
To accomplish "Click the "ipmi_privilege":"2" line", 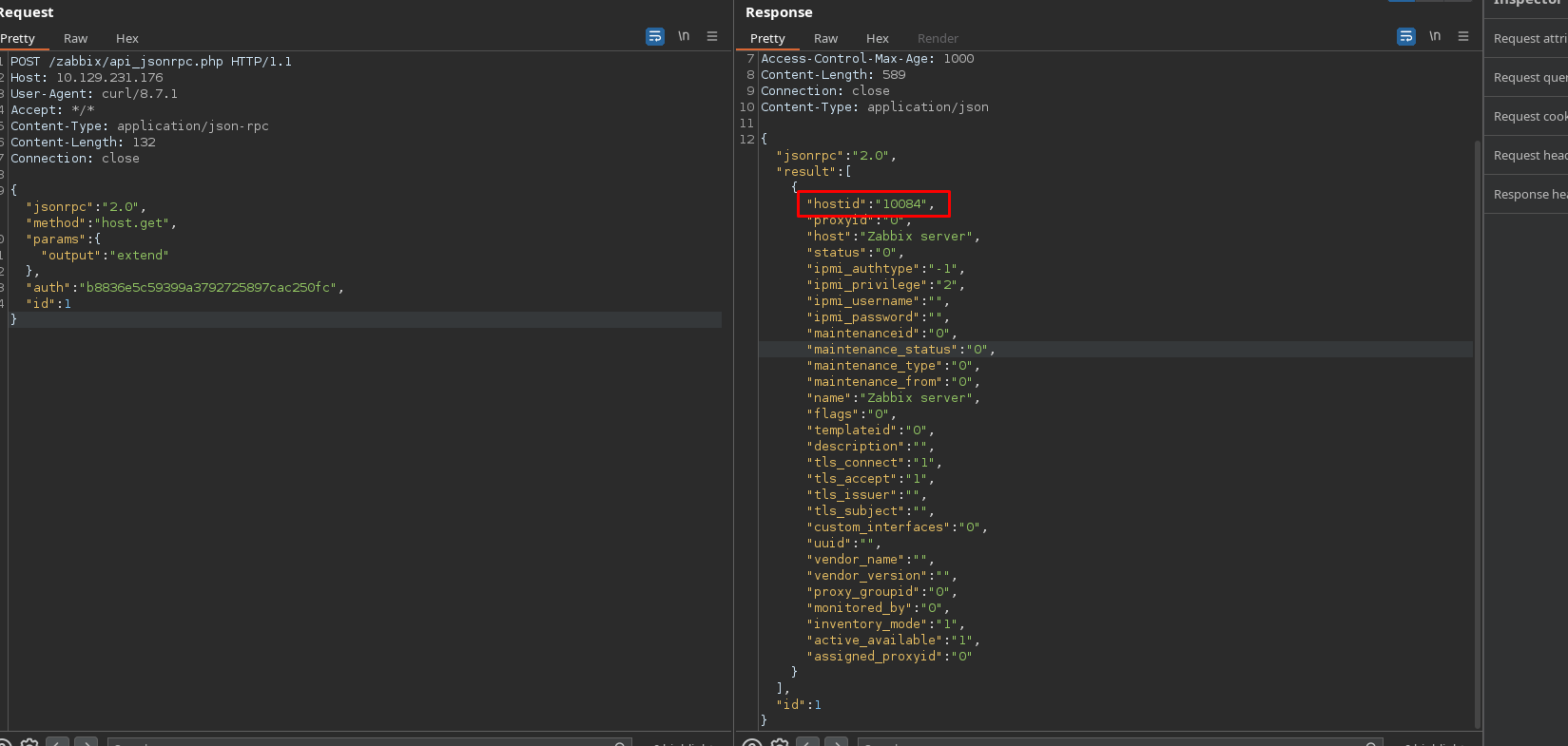I will click(885, 284).
